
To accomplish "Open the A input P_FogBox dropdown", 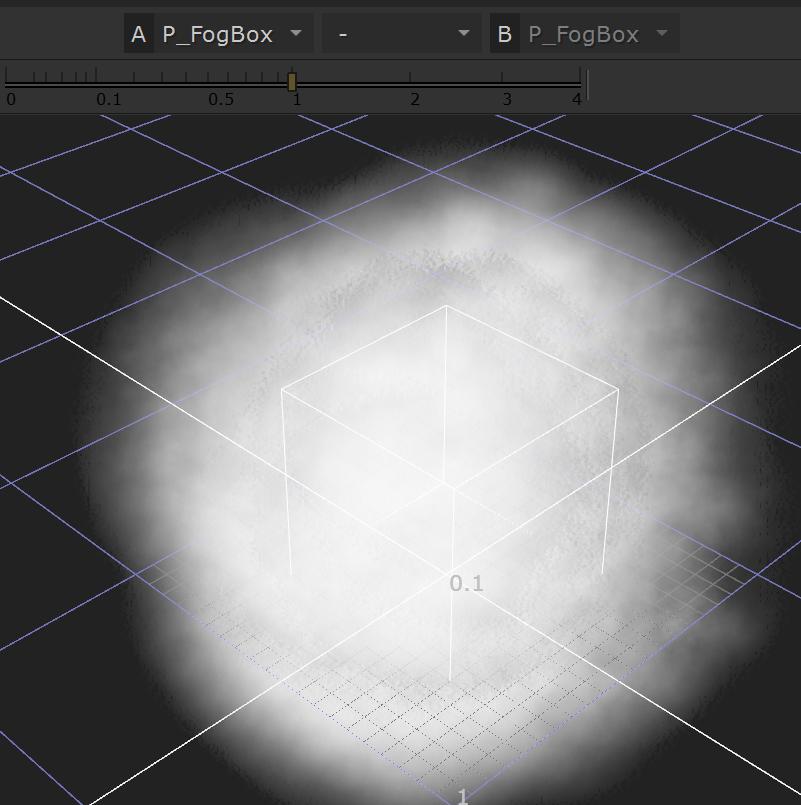I will pyautogui.click(x=234, y=34).
